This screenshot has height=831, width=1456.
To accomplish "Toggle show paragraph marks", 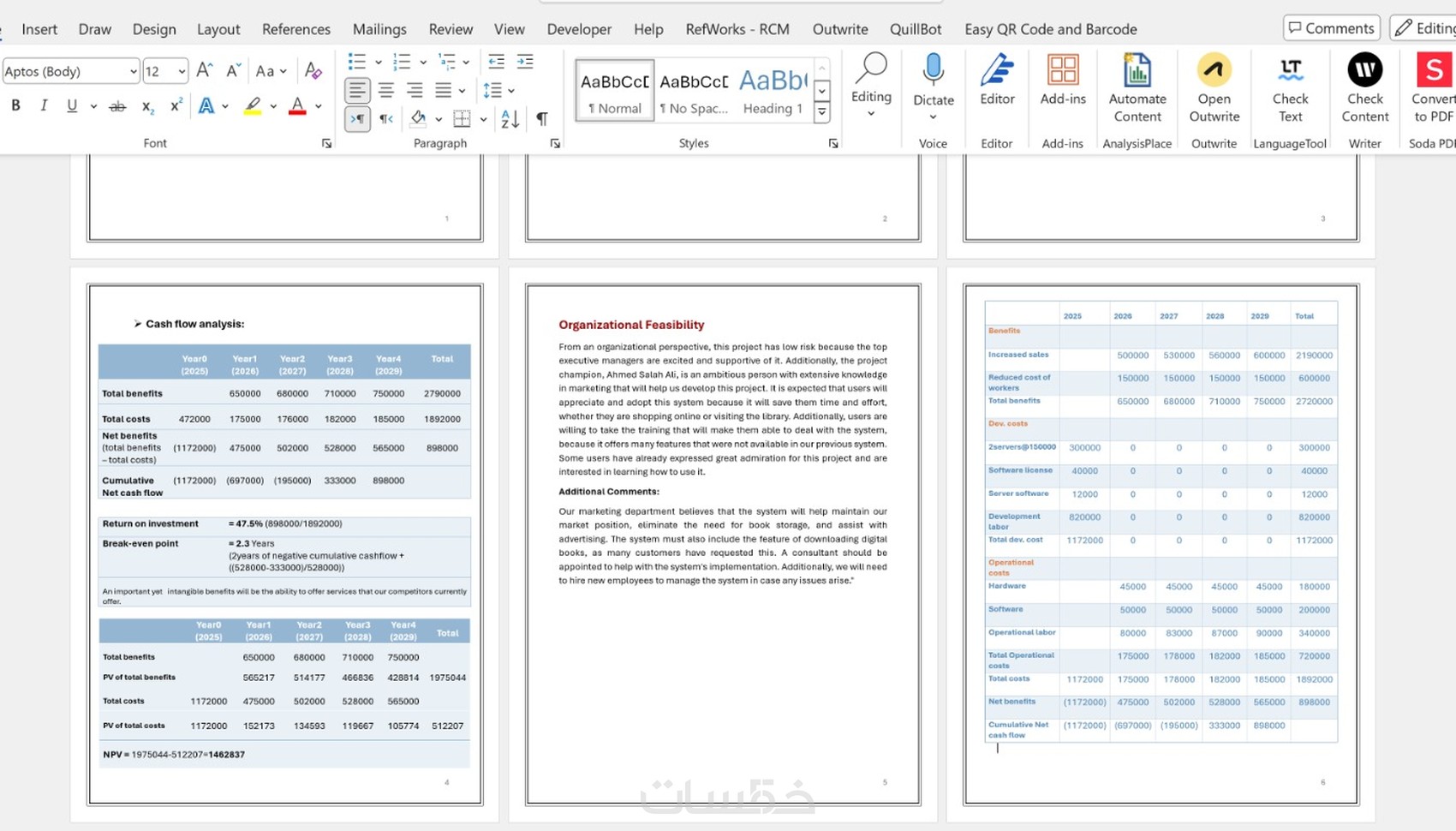I will [x=542, y=119].
